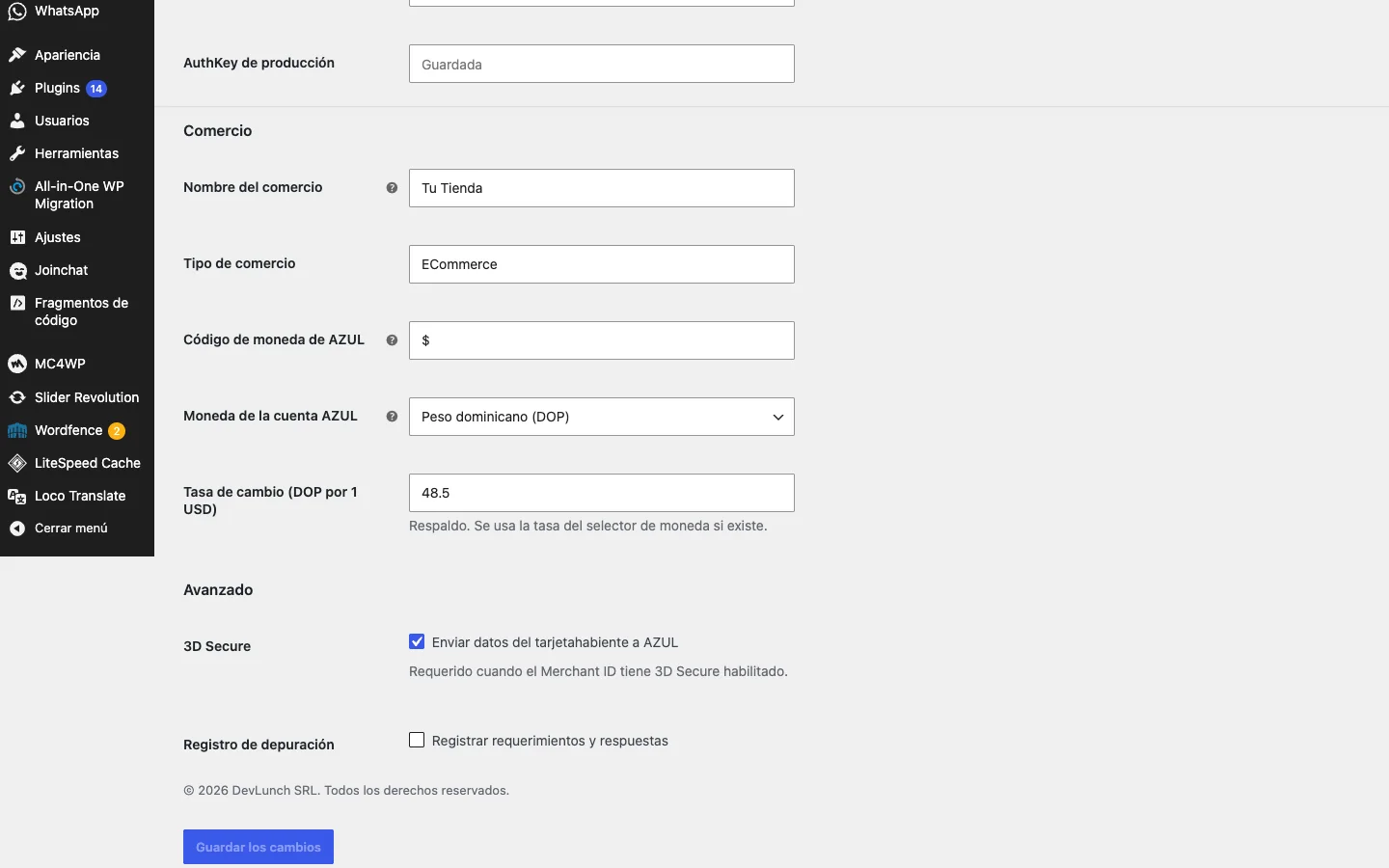Click the 3D Secure setting label

(x=217, y=646)
